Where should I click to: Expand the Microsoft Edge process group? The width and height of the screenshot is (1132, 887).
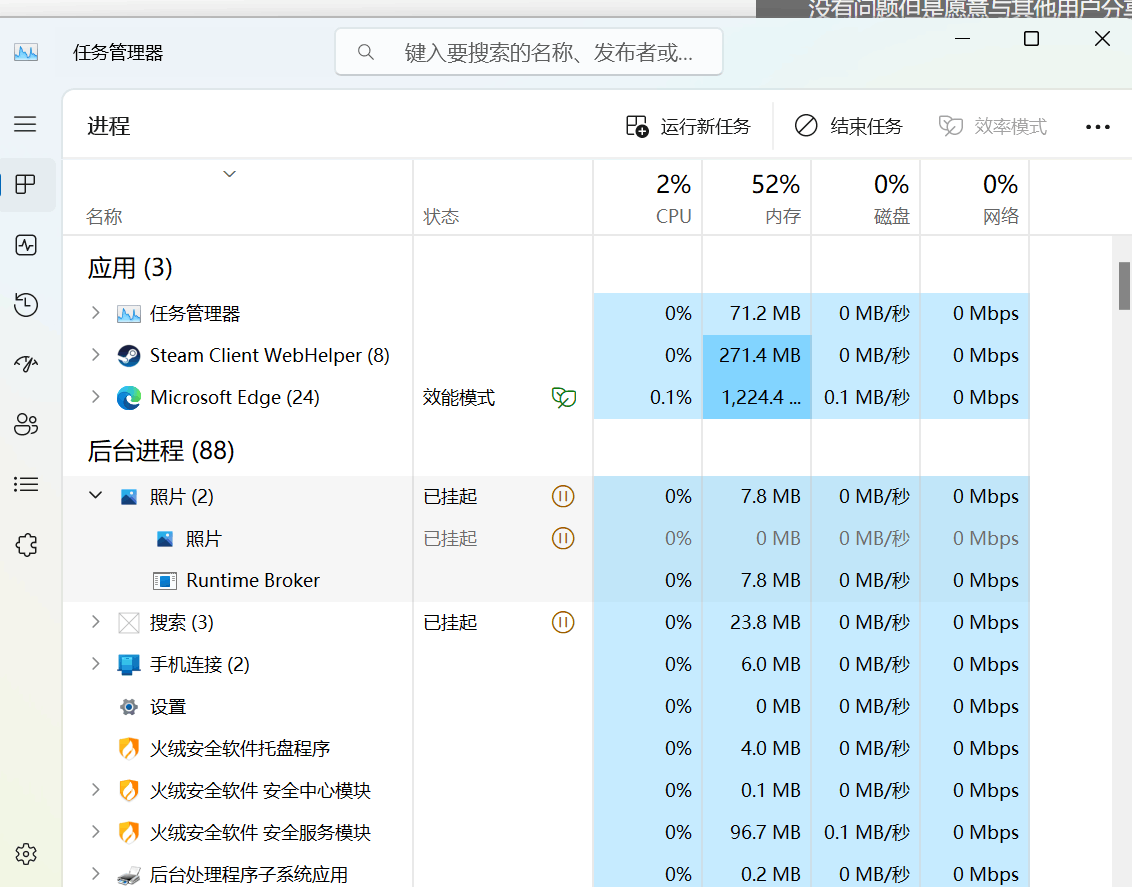(x=95, y=397)
